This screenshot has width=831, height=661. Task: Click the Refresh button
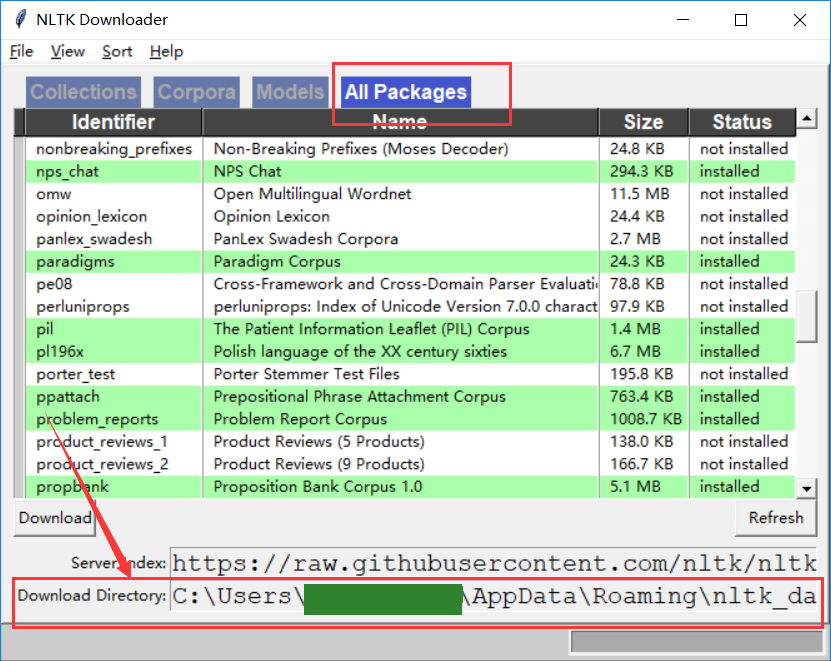pos(776,517)
